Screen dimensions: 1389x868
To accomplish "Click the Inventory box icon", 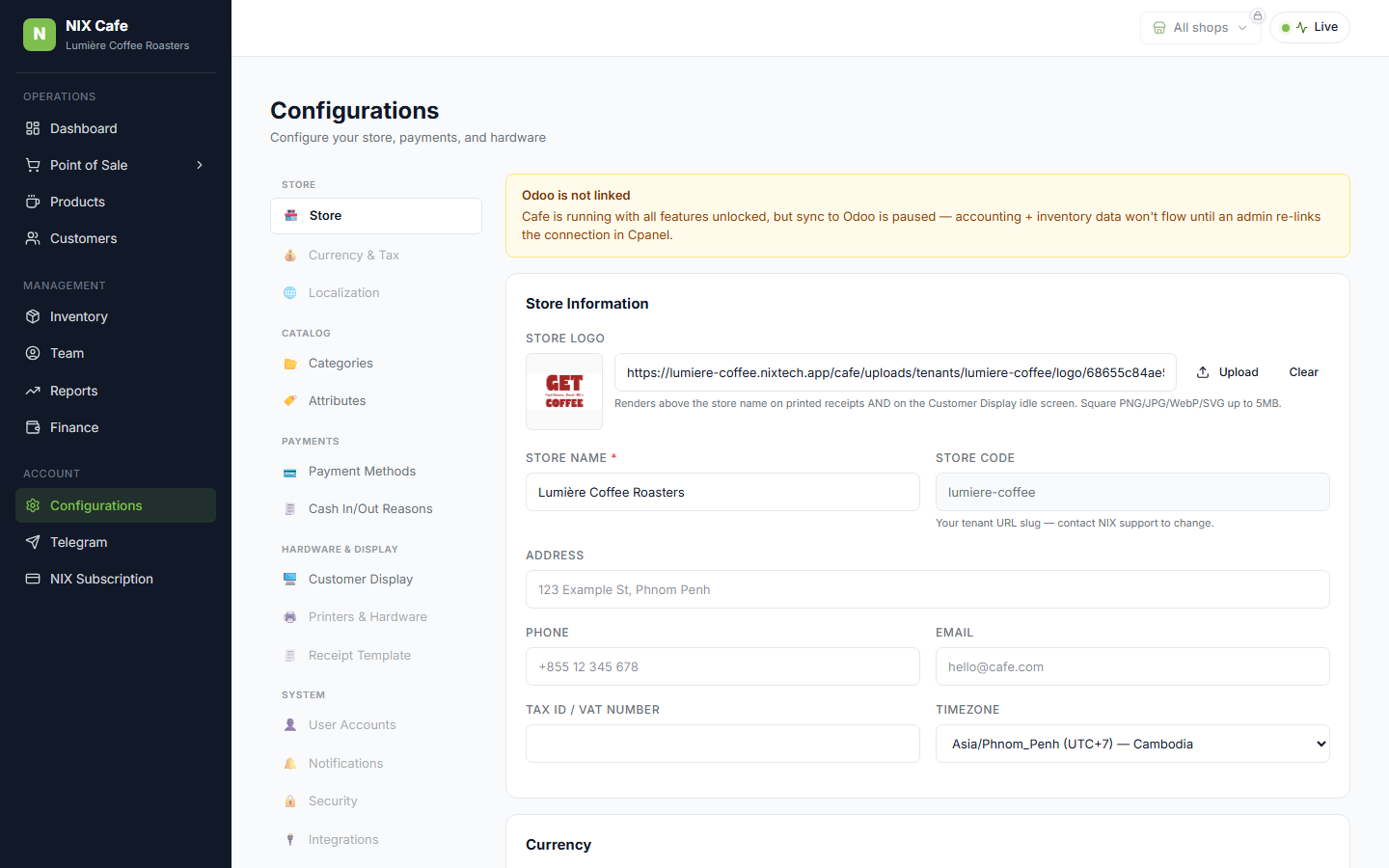I will (33, 316).
